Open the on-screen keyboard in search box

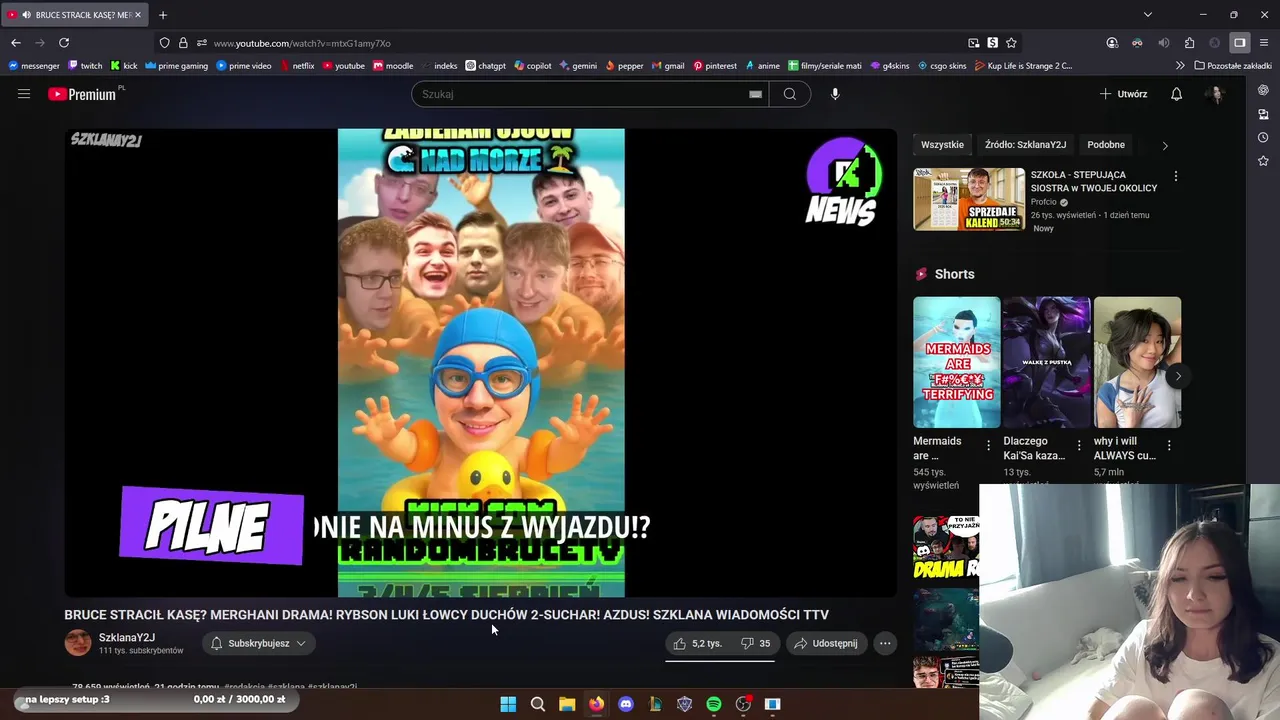tap(755, 94)
